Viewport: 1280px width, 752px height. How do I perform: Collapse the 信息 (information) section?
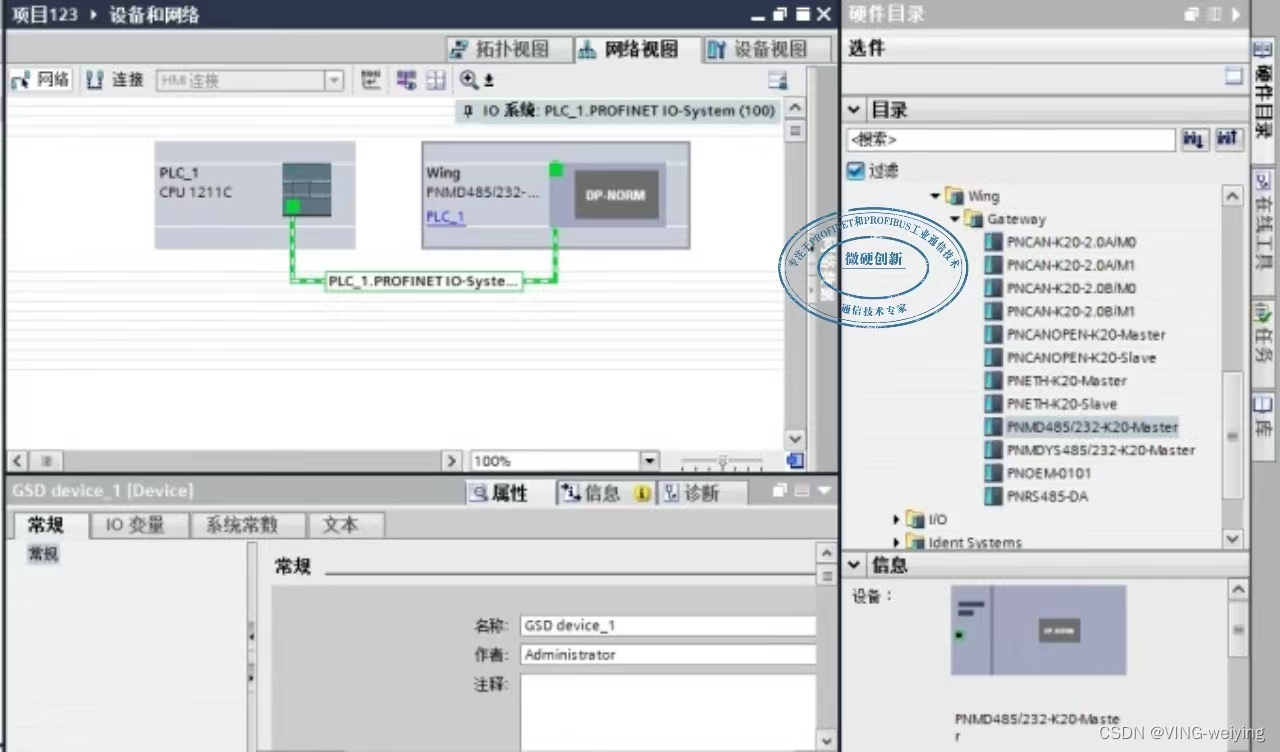(855, 565)
